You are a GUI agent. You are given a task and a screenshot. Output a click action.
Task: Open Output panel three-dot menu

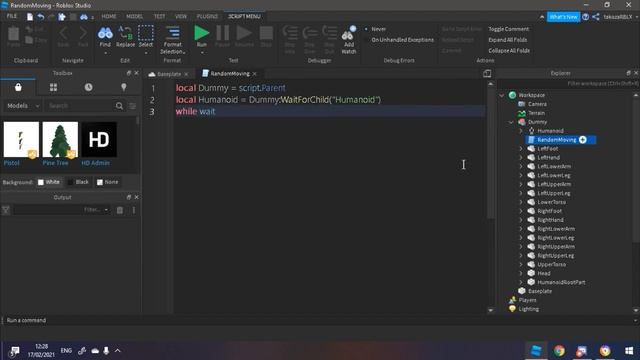[x=133, y=210]
